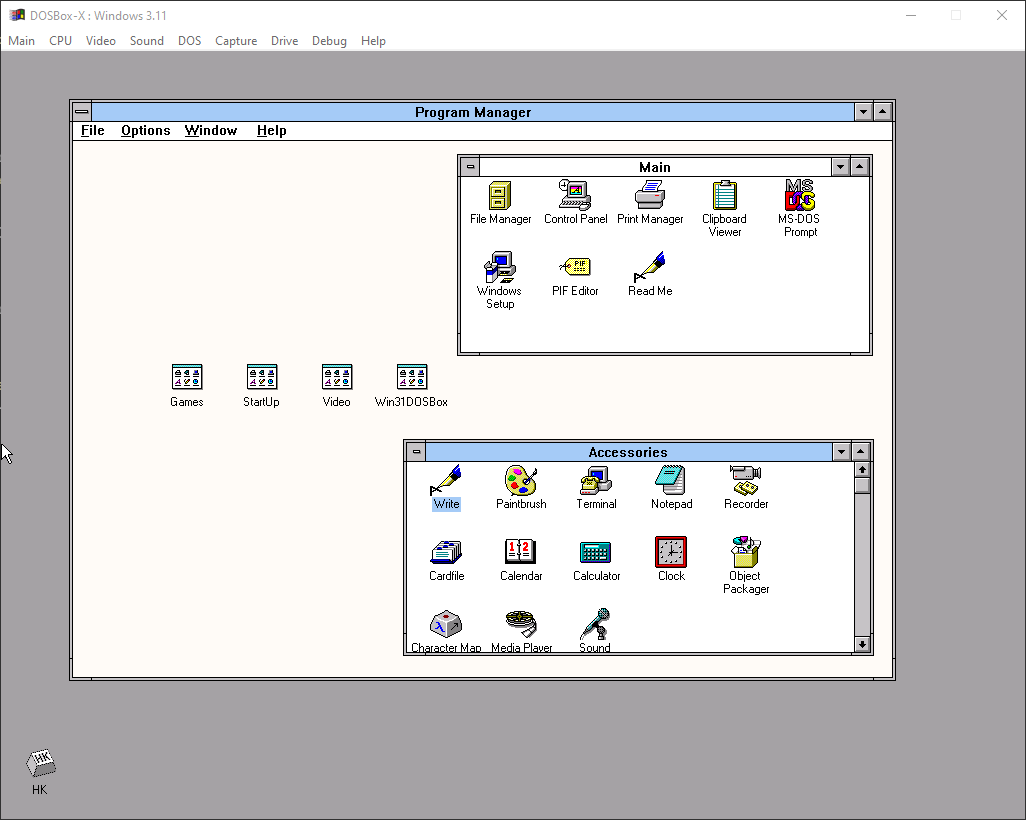
Task: Select Windows Setup icon
Action: (x=500, y=267)
